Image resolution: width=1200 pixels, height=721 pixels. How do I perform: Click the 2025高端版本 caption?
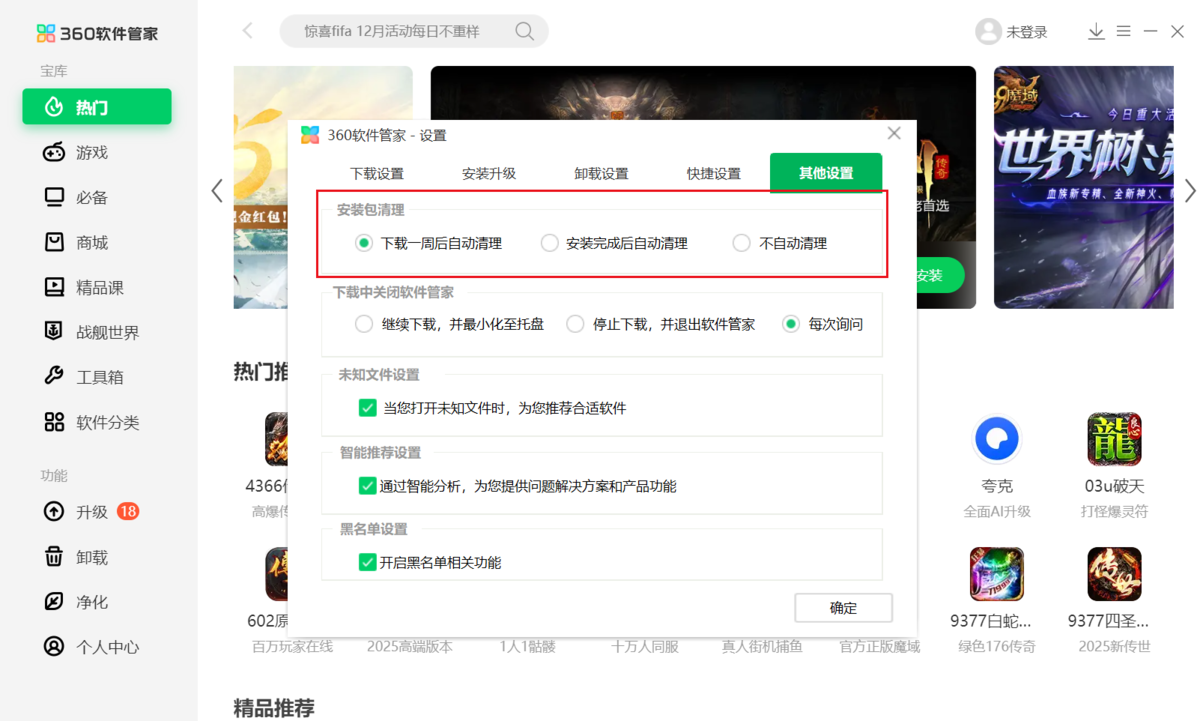[410, 646]
